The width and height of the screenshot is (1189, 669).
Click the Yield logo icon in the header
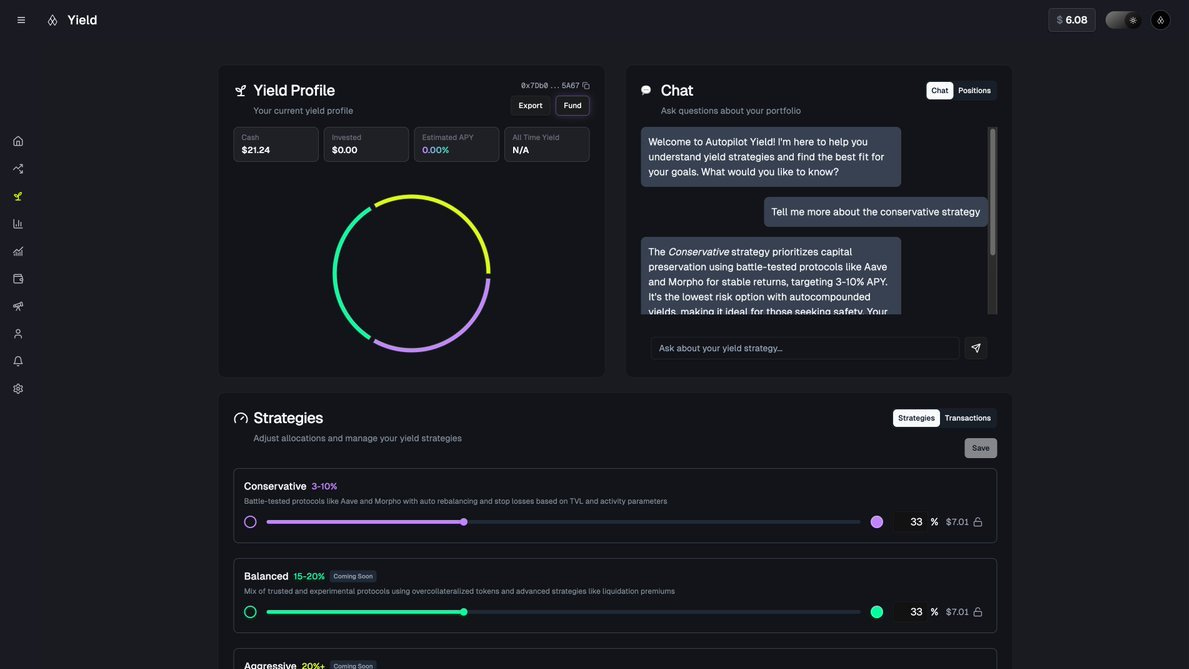click(52, 20)
